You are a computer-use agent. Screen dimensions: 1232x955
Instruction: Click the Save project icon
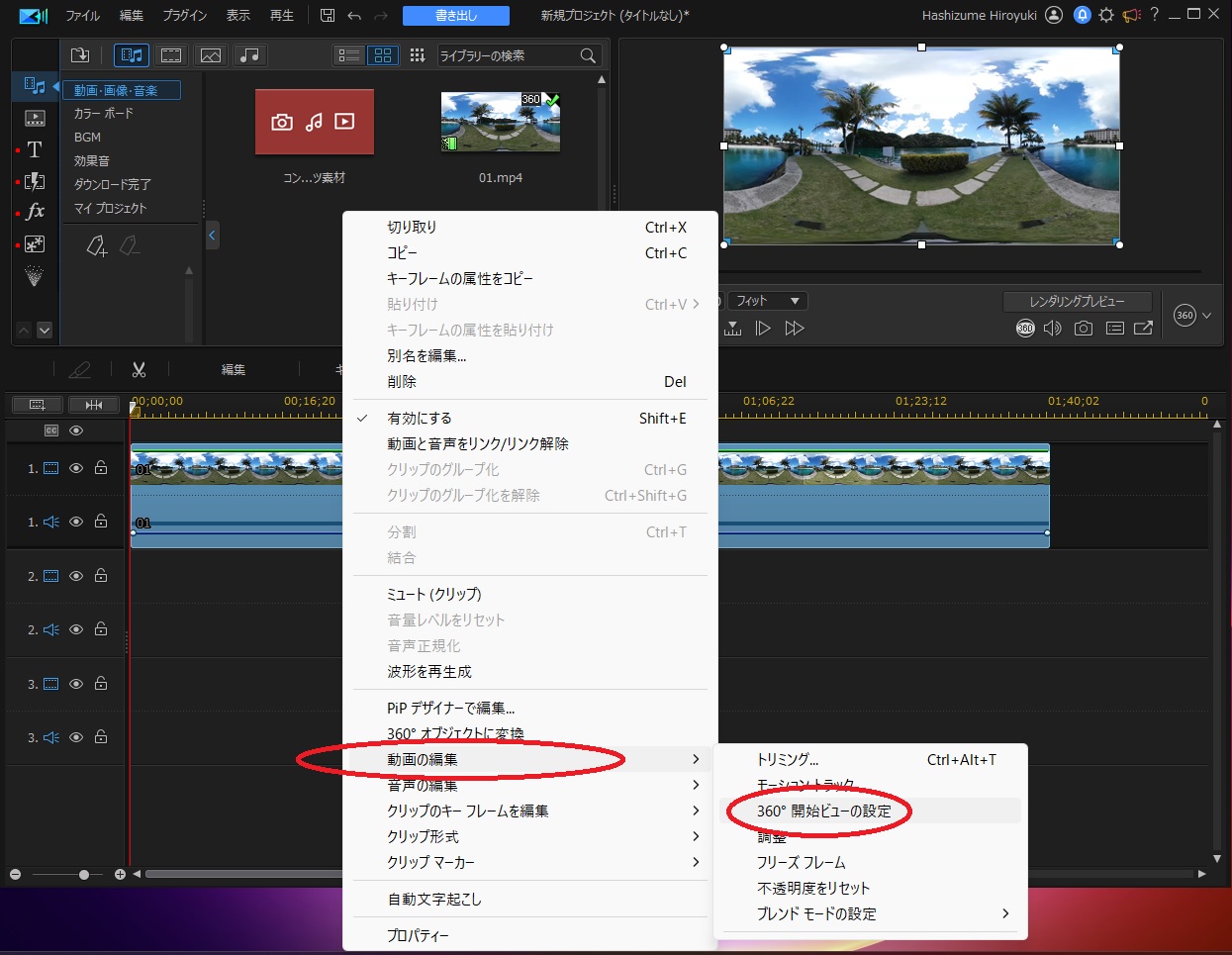coord(328,15)
